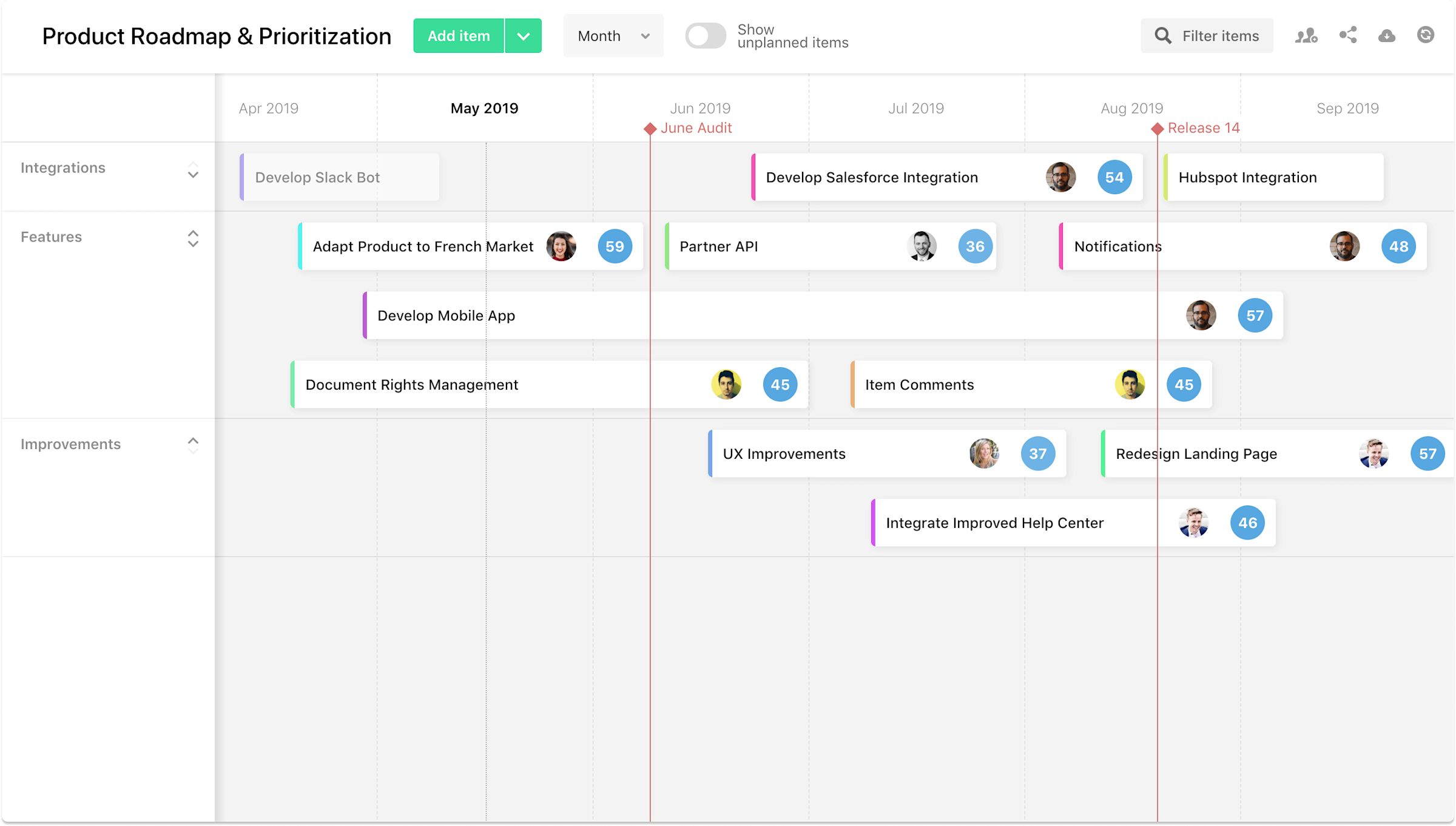The height and width of the screenshot is (826, 1456).
Task: Click the Add item dropdown arrow
Action: 524,37
